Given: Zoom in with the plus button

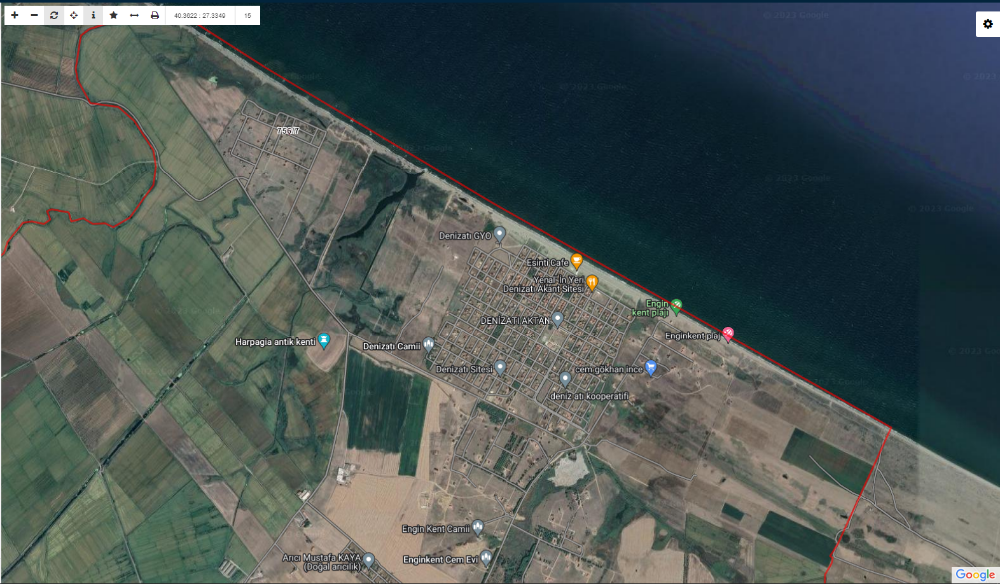Looking at the screenshot, I should tap(15, 15).
